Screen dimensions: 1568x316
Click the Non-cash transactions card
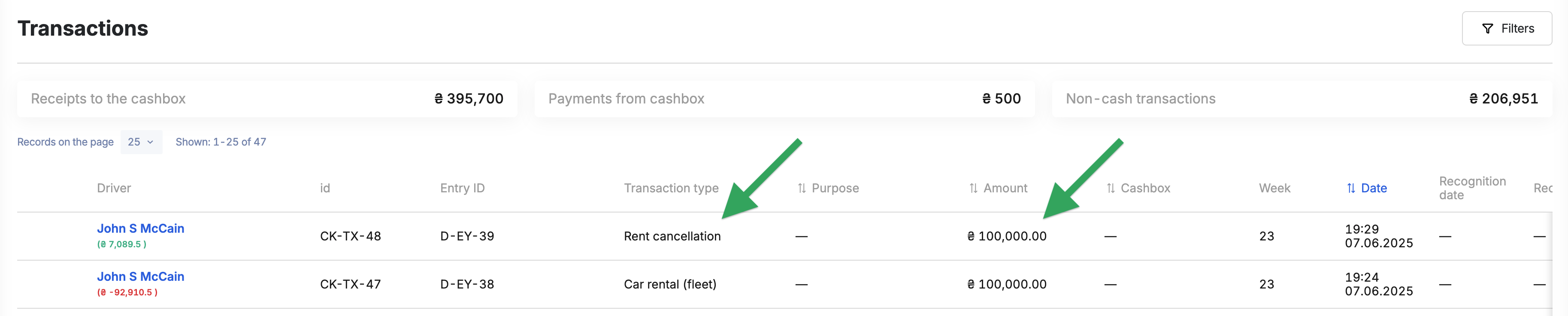tap(1302, 99)
